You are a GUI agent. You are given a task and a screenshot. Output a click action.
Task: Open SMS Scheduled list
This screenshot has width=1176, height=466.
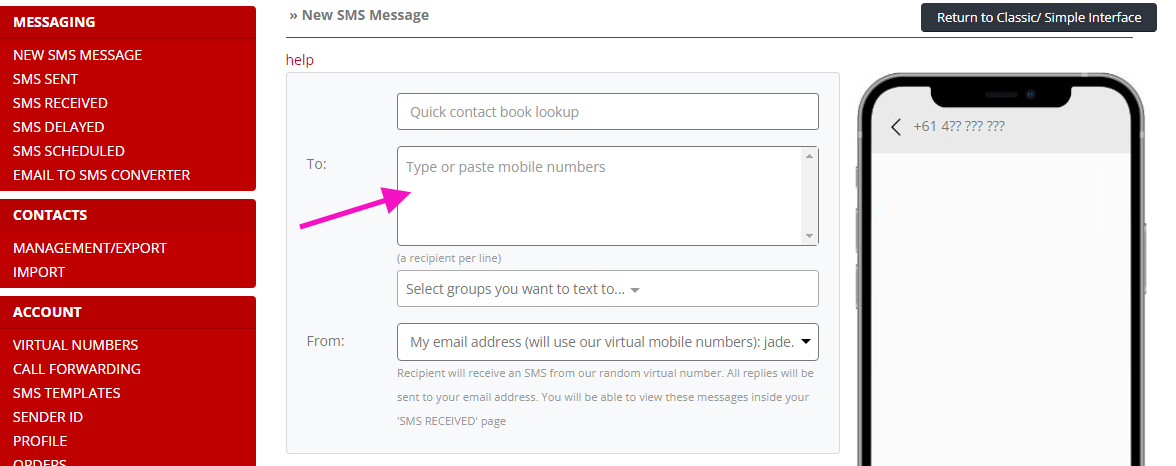[x=68, y=151]
